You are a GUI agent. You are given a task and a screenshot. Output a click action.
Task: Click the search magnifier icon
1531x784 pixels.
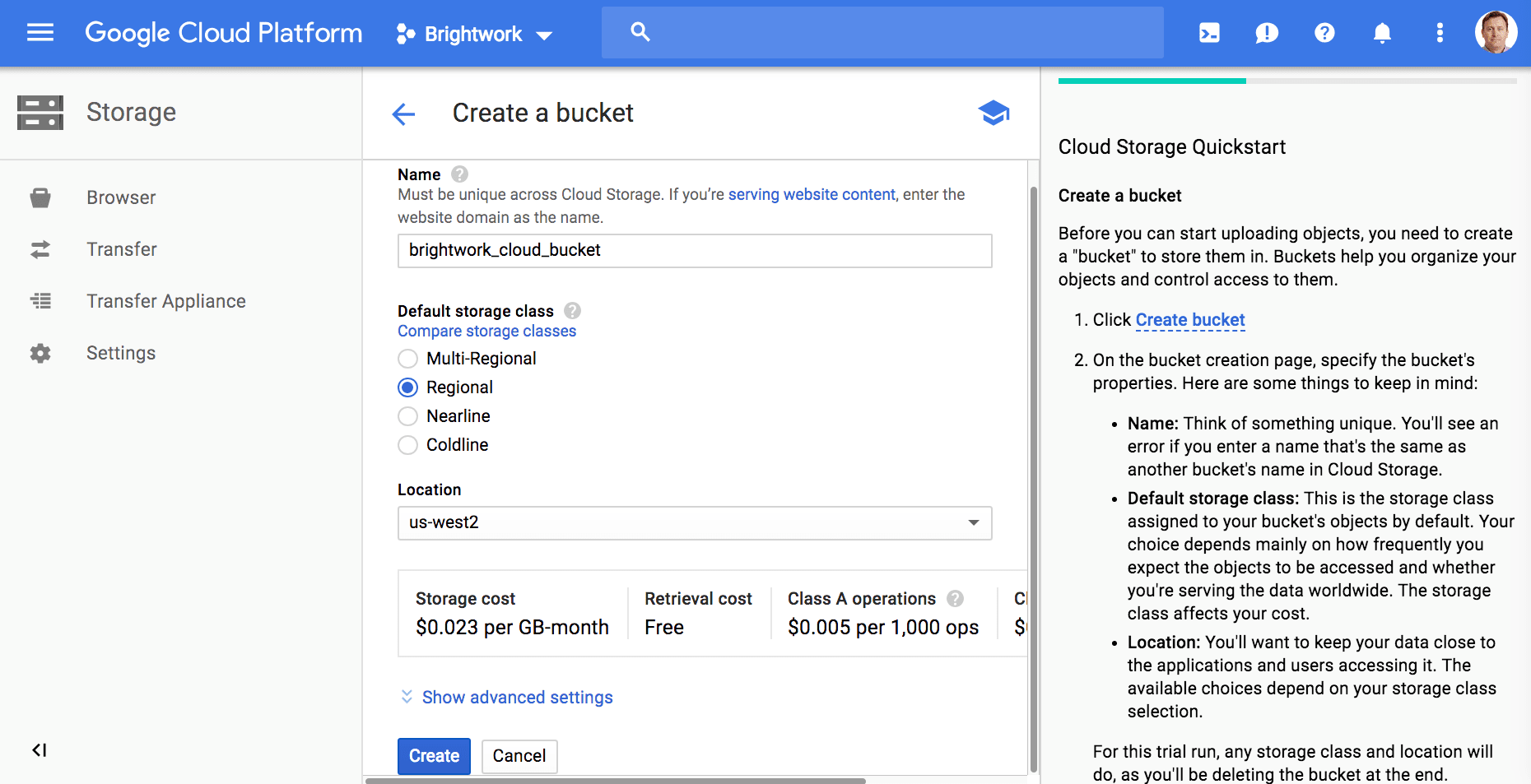[x=640, y=32]
